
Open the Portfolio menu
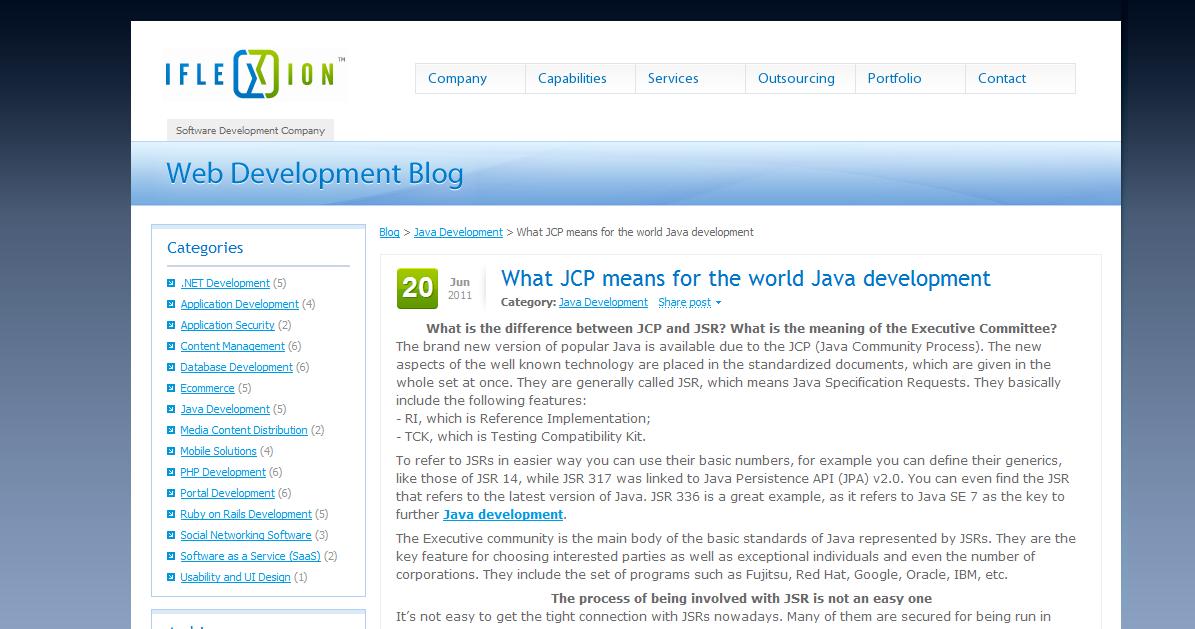[x=910, y=79]
